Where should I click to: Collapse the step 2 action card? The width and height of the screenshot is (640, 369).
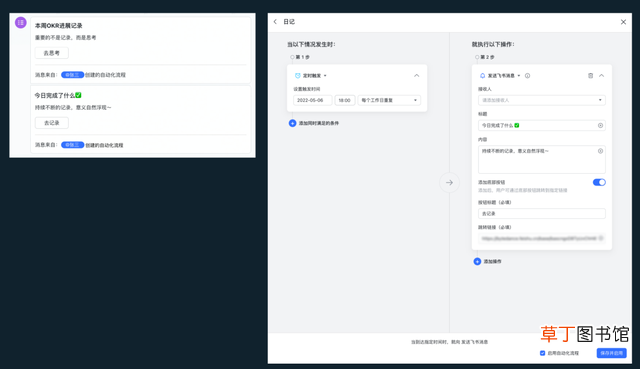click(601, 76)
